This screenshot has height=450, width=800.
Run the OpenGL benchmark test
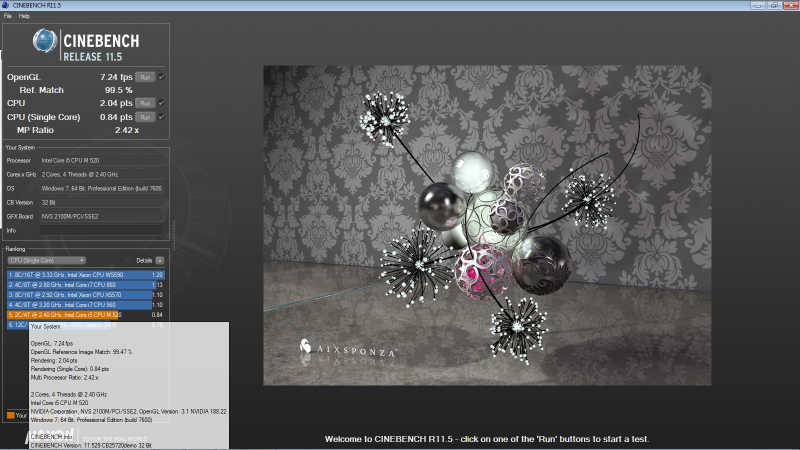pyautogui.click(x=145, y=77)
